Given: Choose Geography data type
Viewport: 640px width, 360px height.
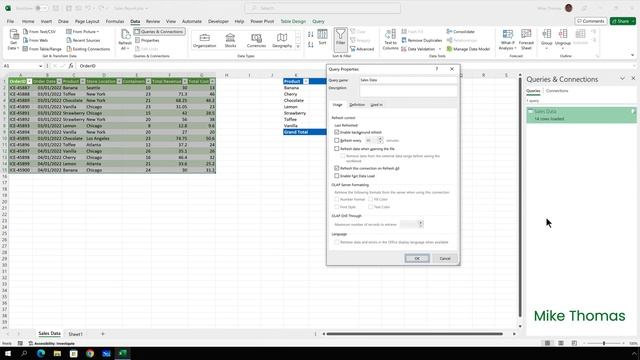Looking at the screenshot, I should pos(282,40).
